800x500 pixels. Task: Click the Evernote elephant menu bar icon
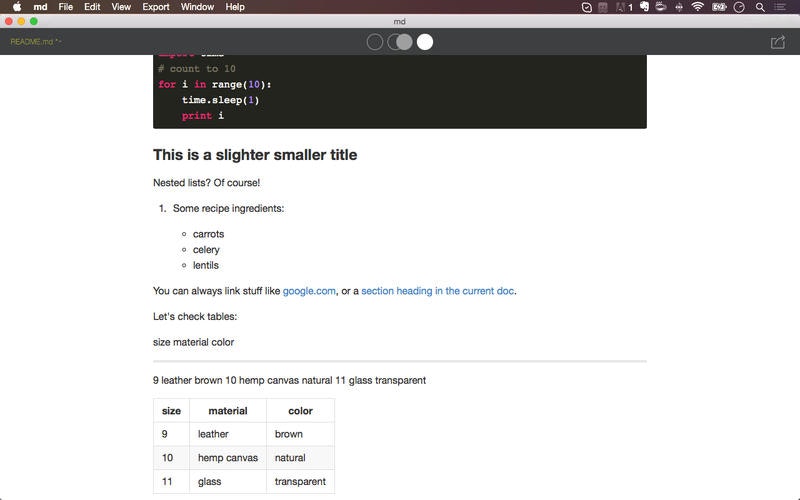(644, 7)
